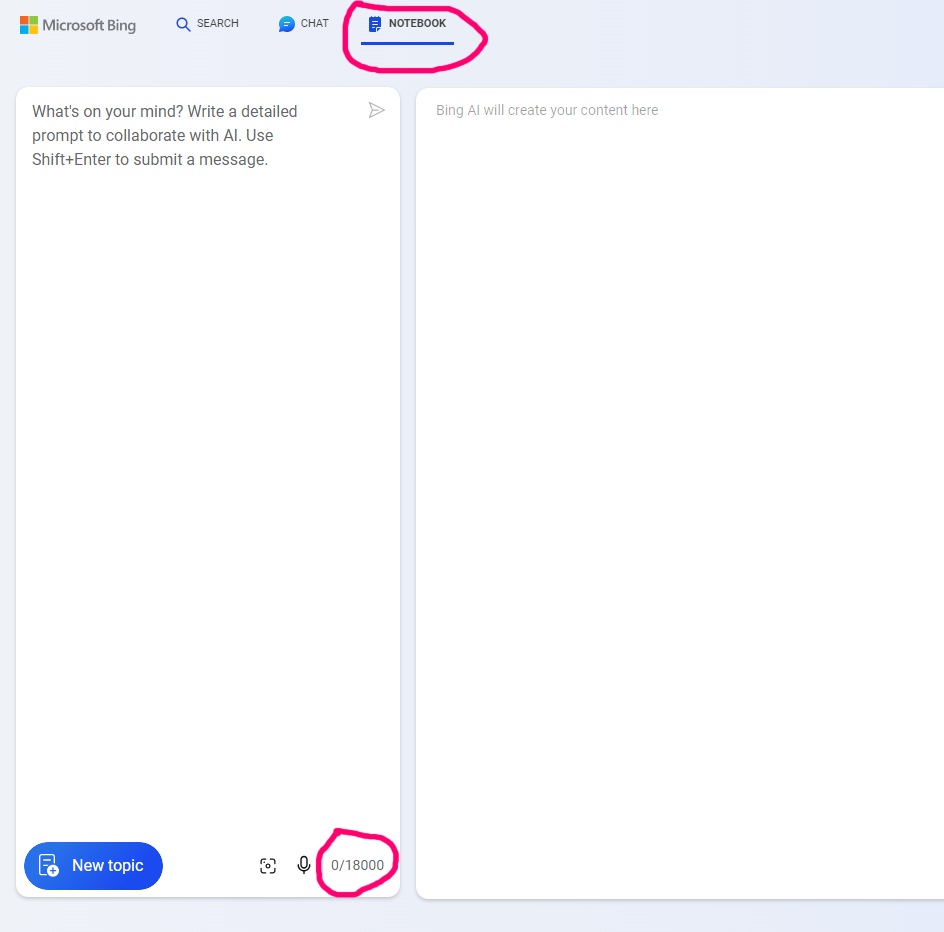Click the send arrow icon
The width and height of the screenshot is (944, 932).
coord(376,110)
